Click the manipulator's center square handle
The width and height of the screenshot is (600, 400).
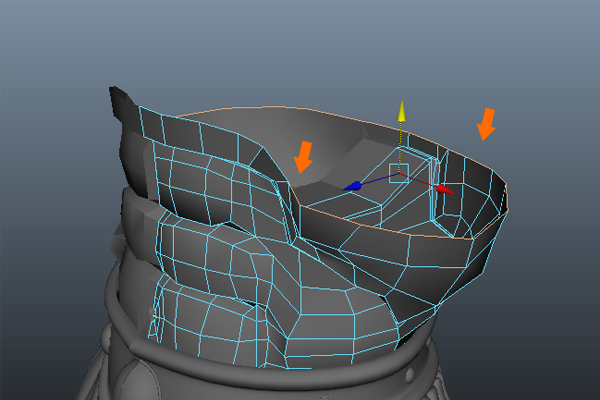(398, 173)
